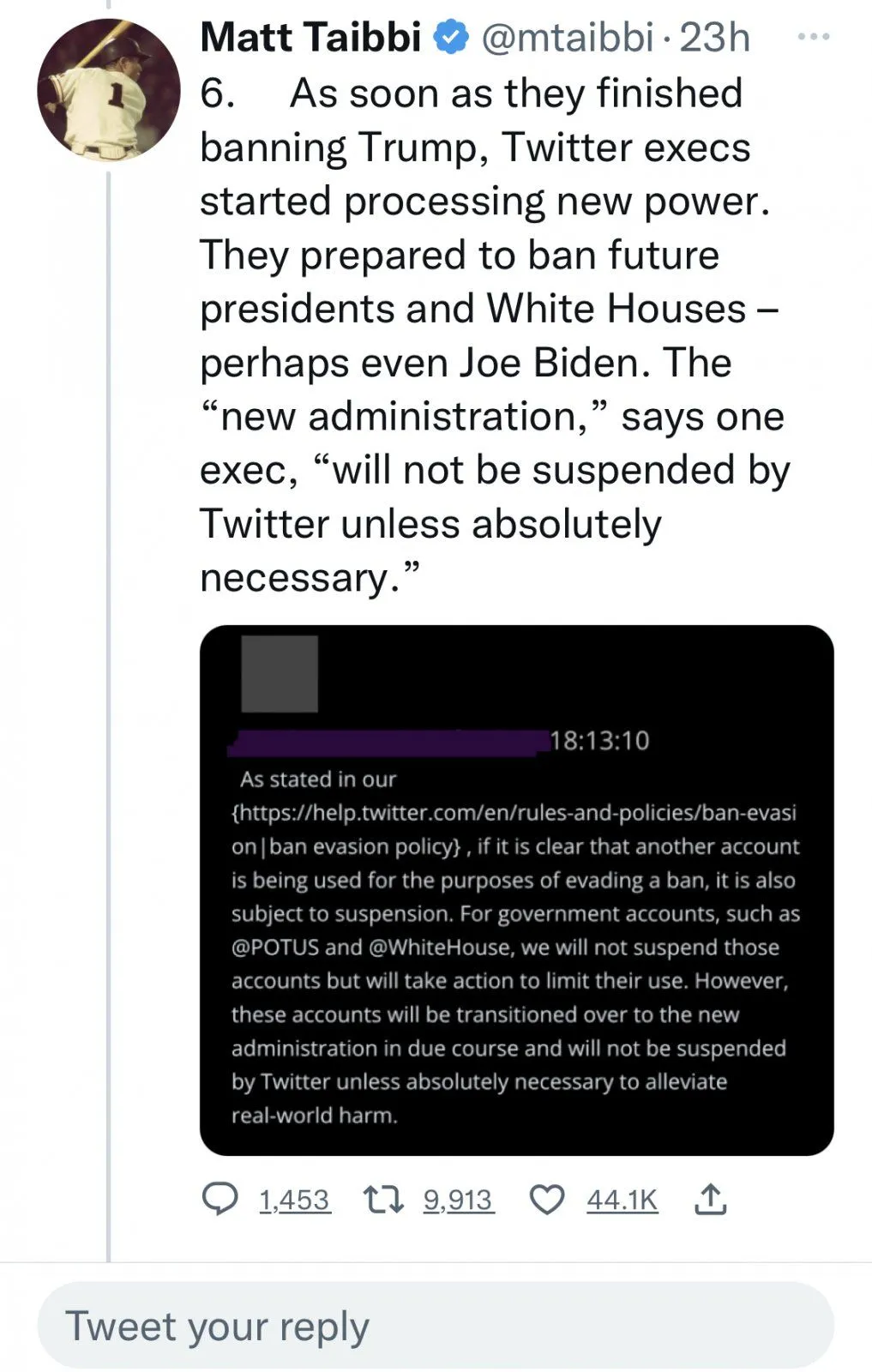
Task: View the 9,913 retweets count
Action: pos(458,1200)
